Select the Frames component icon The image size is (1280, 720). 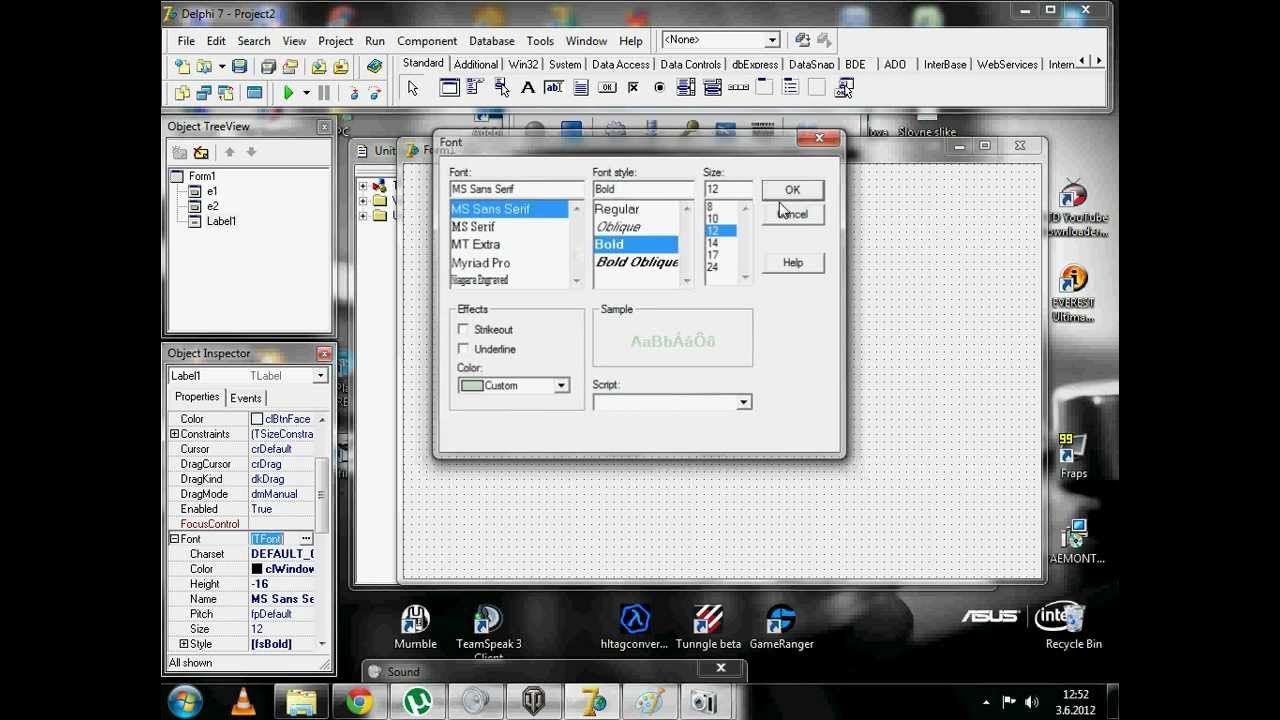point(449,88)
